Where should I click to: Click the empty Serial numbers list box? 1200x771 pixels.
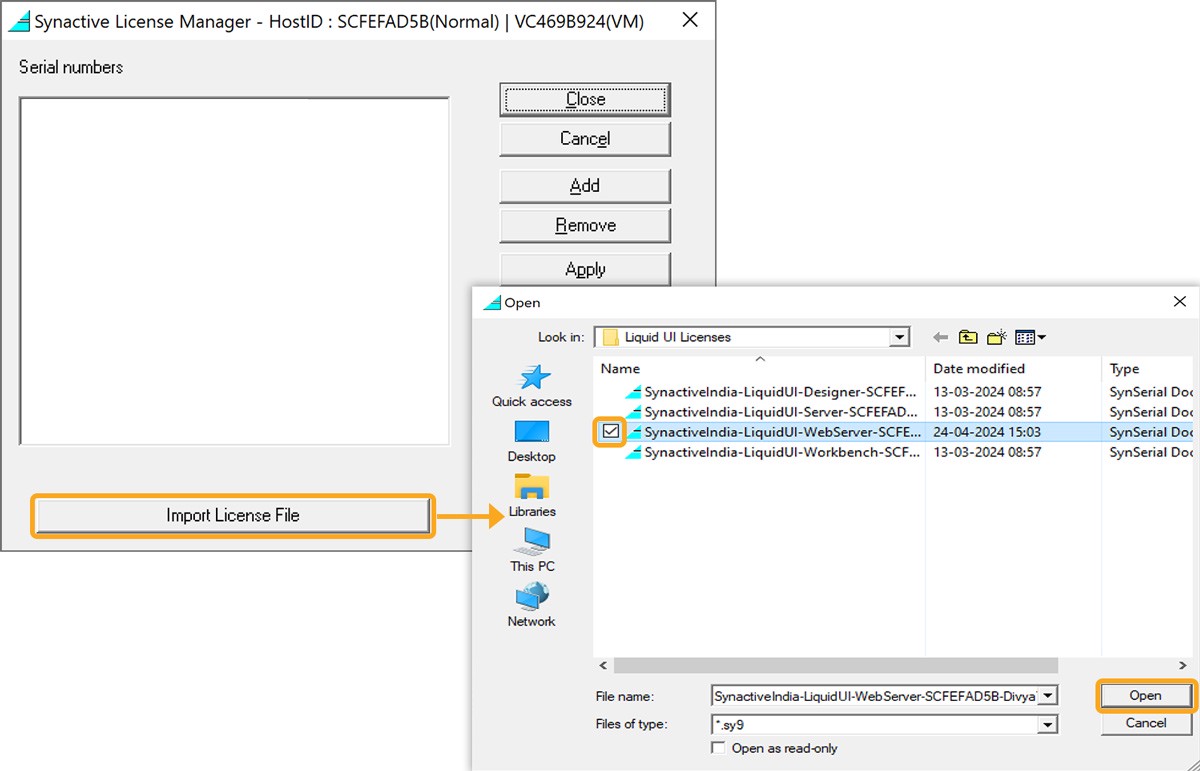click(234, 271)
